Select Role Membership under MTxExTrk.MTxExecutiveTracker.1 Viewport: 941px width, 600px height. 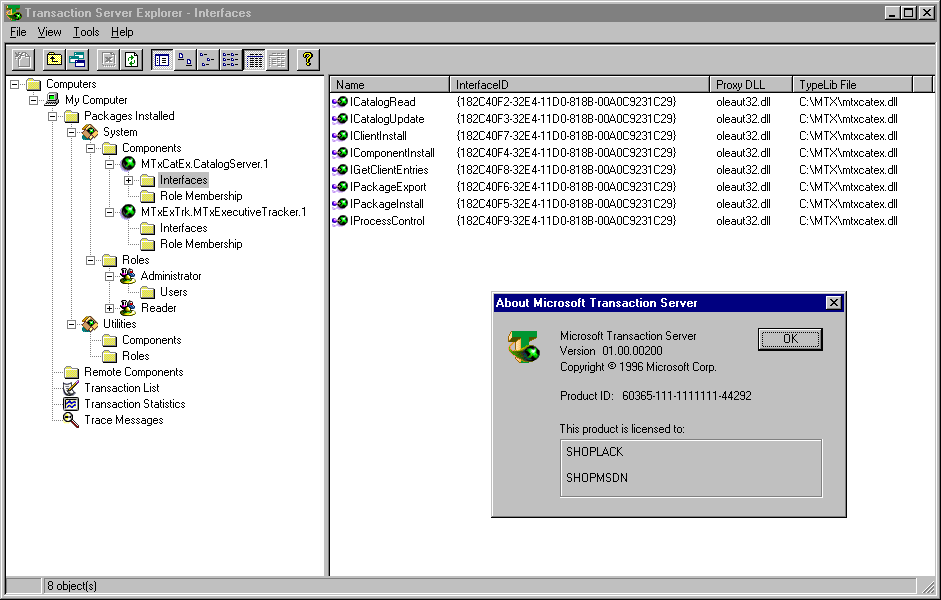coord(201,244)
